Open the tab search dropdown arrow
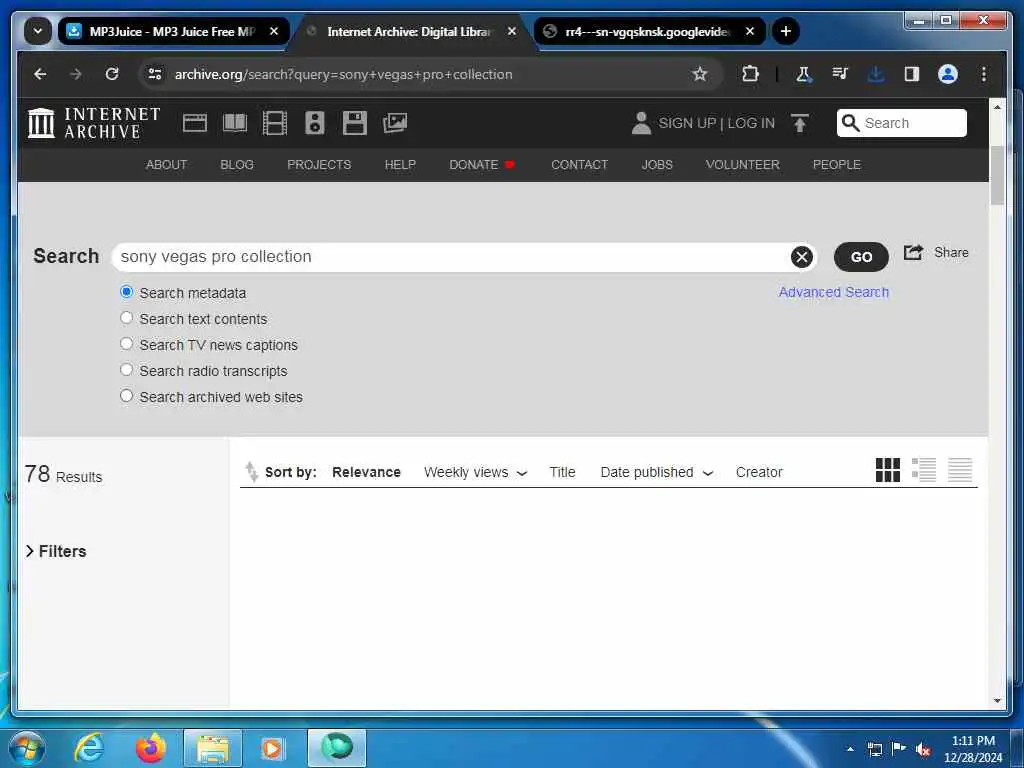Screen dimensions: 1024x768 (x=38, y=31)
